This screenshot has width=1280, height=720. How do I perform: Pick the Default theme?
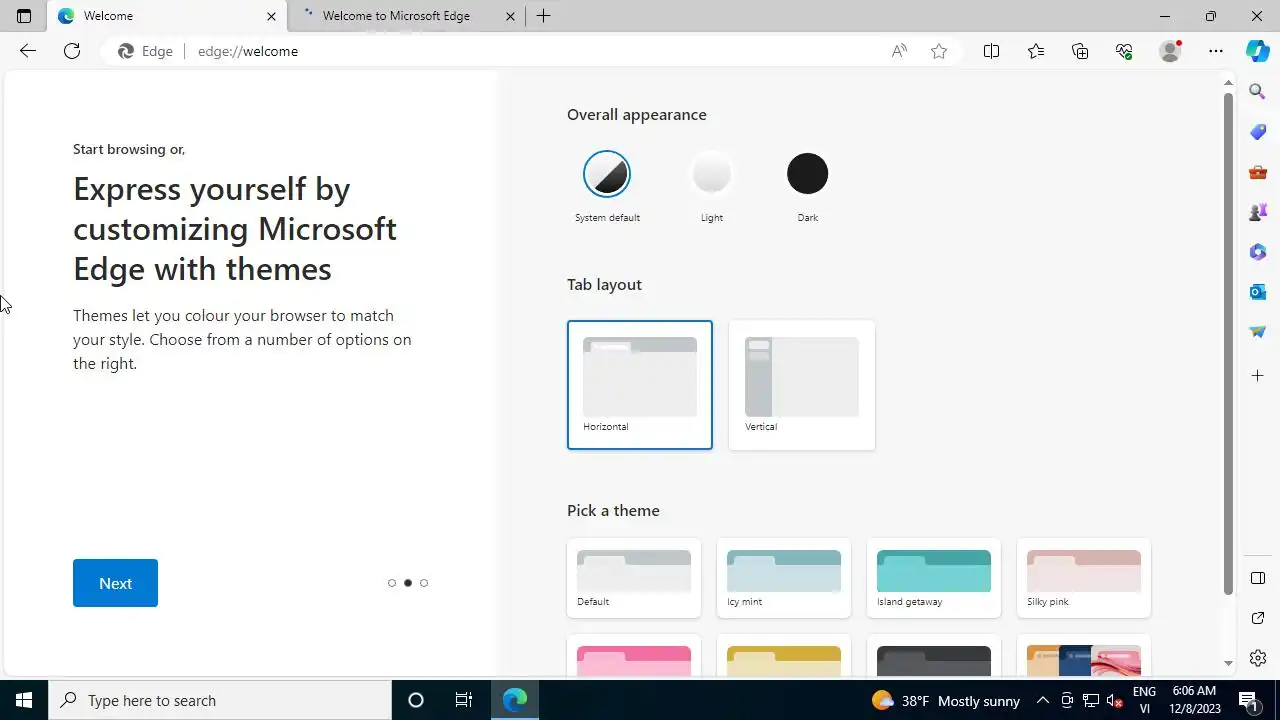[x=634, y=578]
